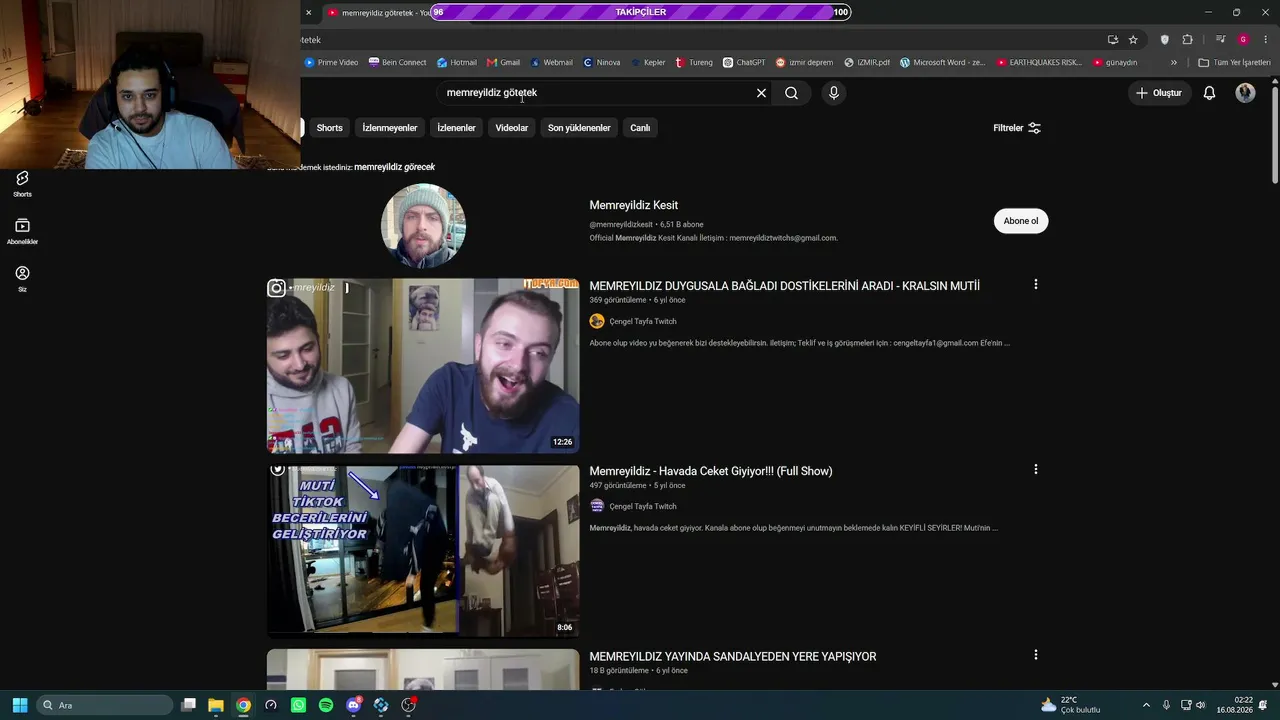Open more options for SANDALYEDEN YERE video
The width and height of the screenshot is (1280, 720).
pos(1035,655)
